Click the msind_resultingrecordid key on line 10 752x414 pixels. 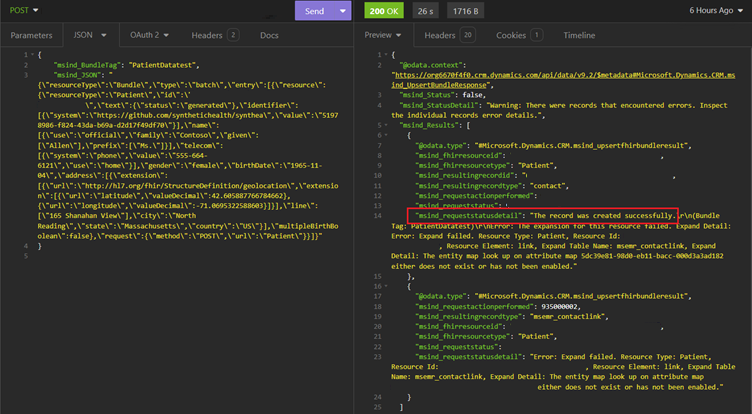coord(465,176)
